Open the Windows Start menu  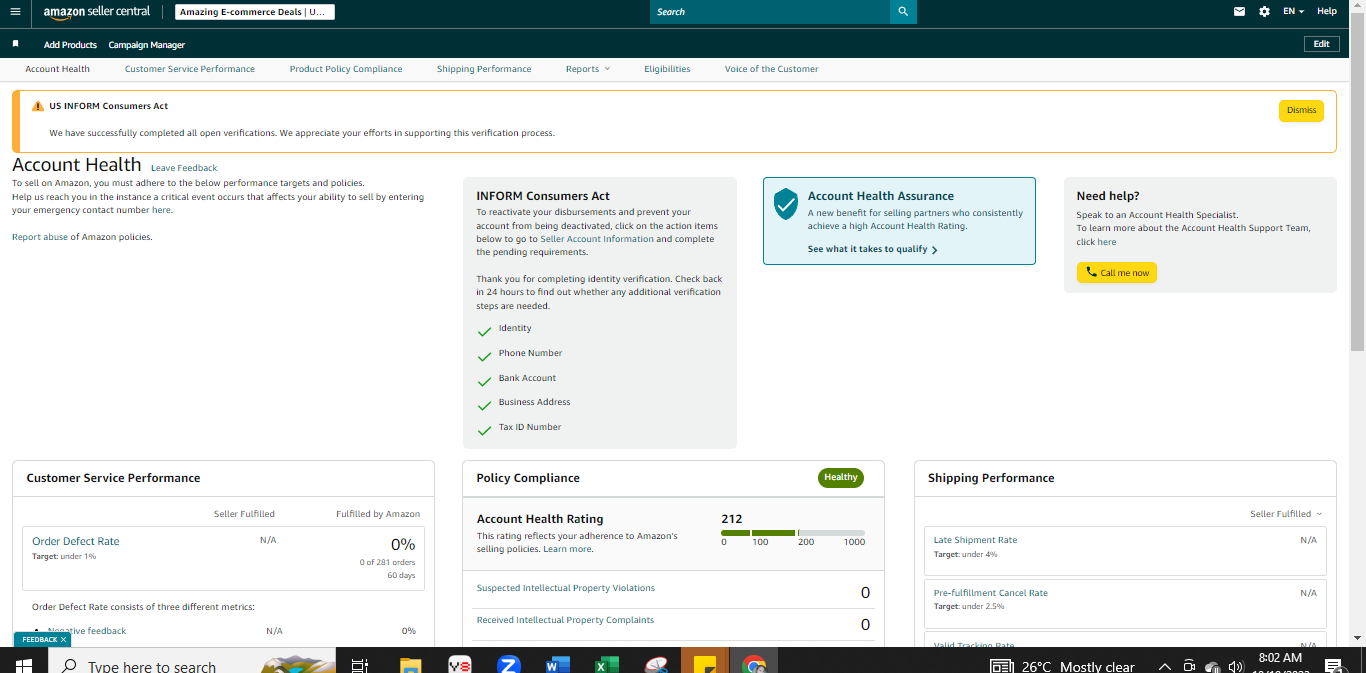click(x=24, y=666)
